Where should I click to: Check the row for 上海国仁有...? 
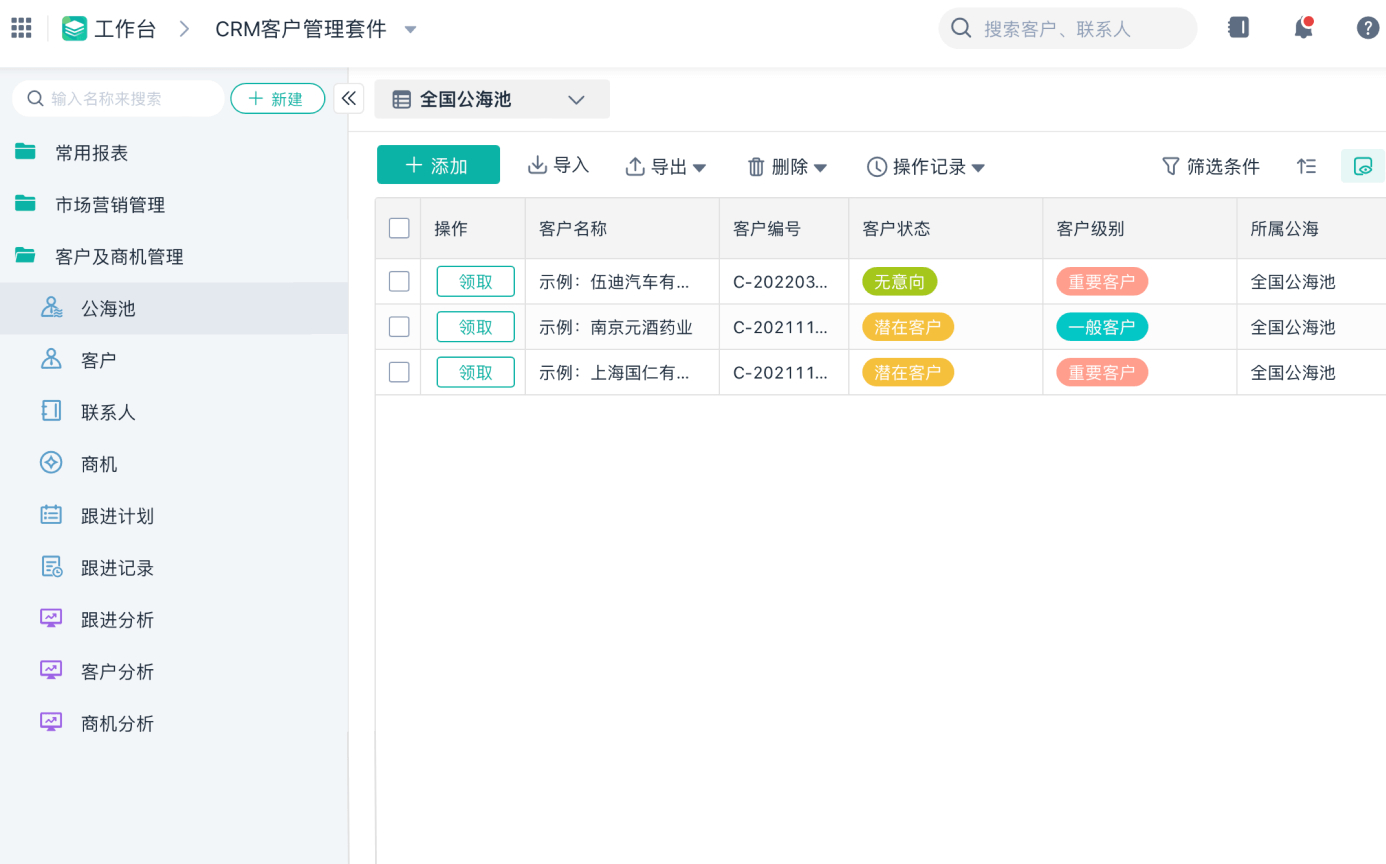[x=399, y=372]
